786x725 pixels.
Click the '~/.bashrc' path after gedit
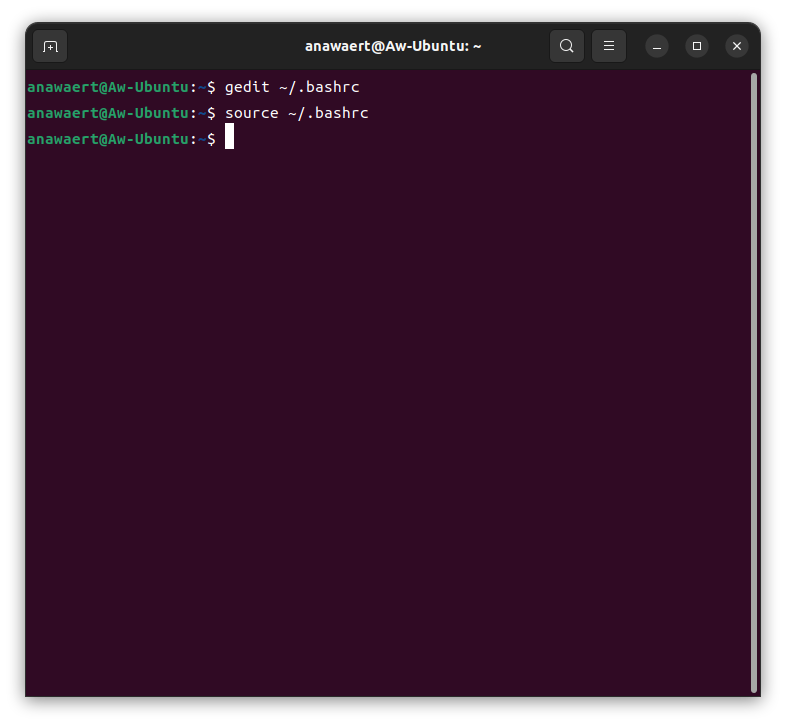tap(319, 87)
